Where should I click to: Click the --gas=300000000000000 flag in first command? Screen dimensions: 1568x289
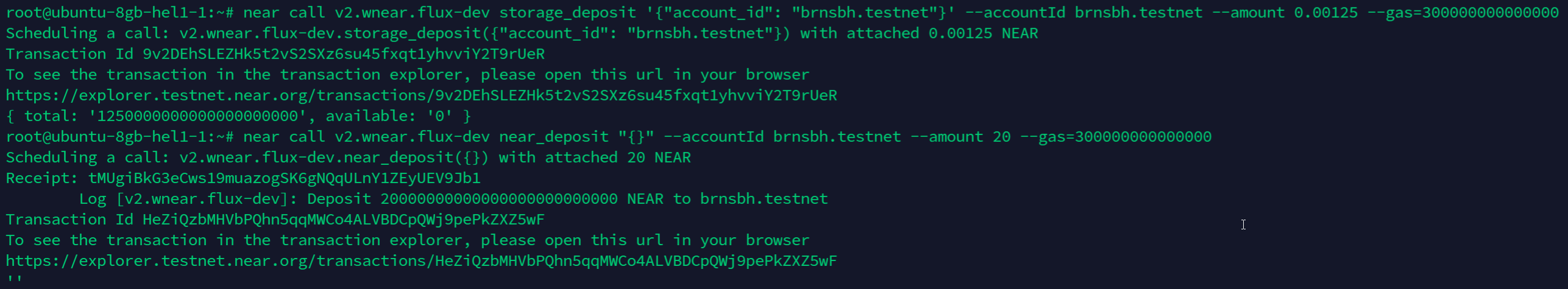[x=1463, y=13]
